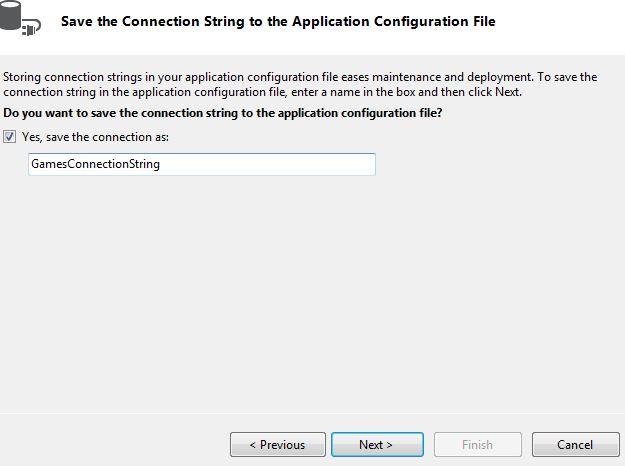Click the description line starting "Storing connection strings"
This screenshot has height=466, width=625.
(x=300, y=77)
